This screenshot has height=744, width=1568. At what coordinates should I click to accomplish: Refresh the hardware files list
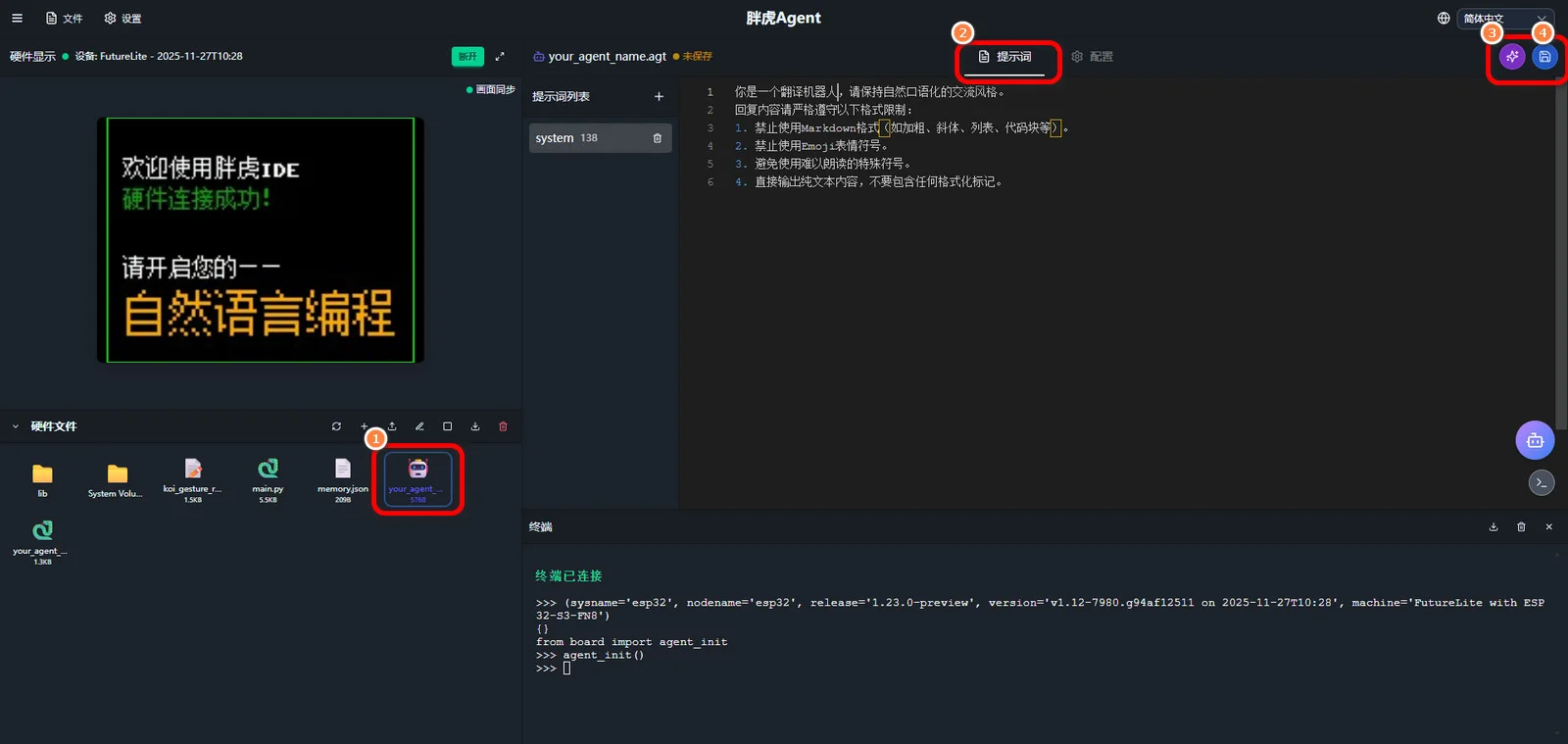click(336, 426)
